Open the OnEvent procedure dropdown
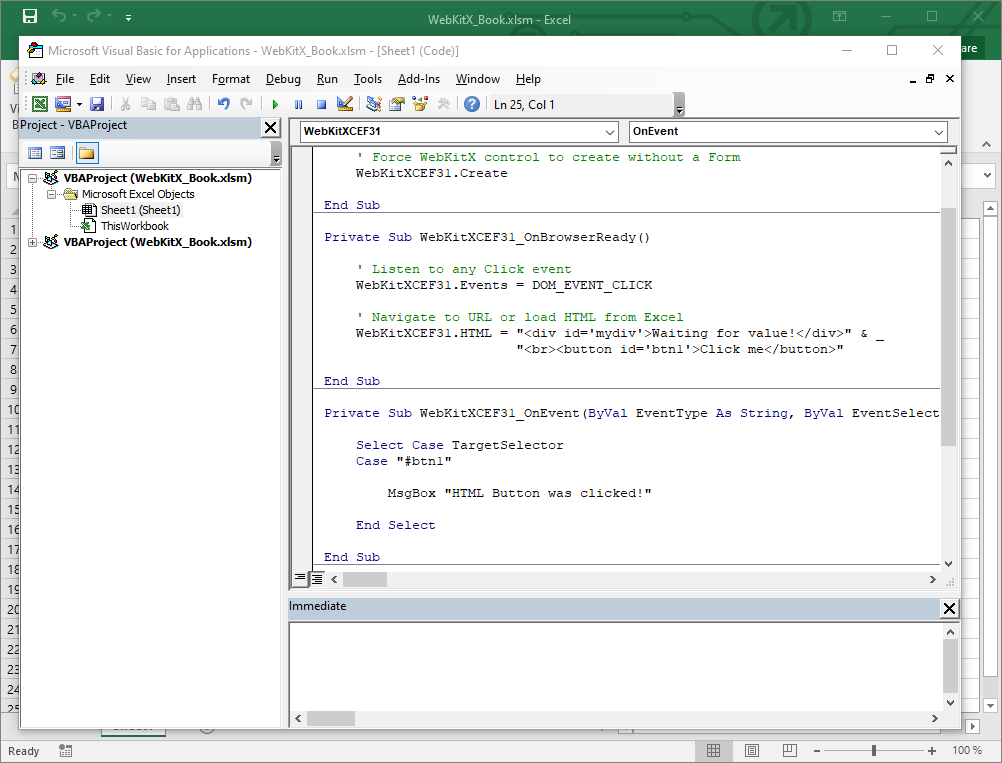 pyautogui.click(x=939, y=132)
